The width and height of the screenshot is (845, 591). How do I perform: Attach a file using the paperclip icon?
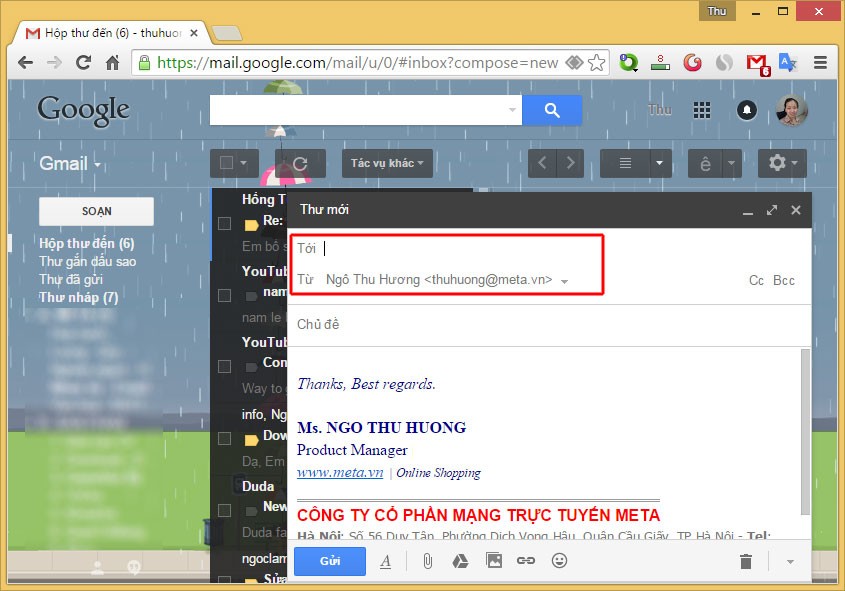(428, 561)
